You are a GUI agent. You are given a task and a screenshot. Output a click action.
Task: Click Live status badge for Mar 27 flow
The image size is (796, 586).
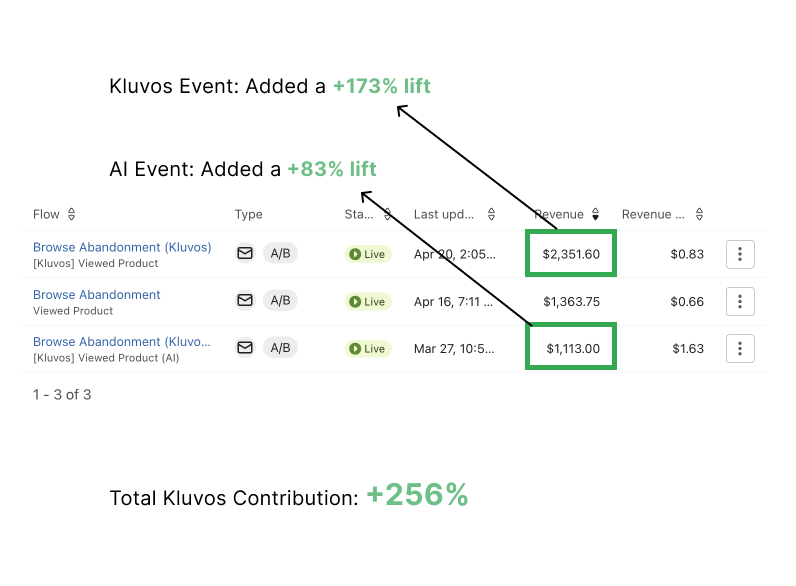click(368, 349)
